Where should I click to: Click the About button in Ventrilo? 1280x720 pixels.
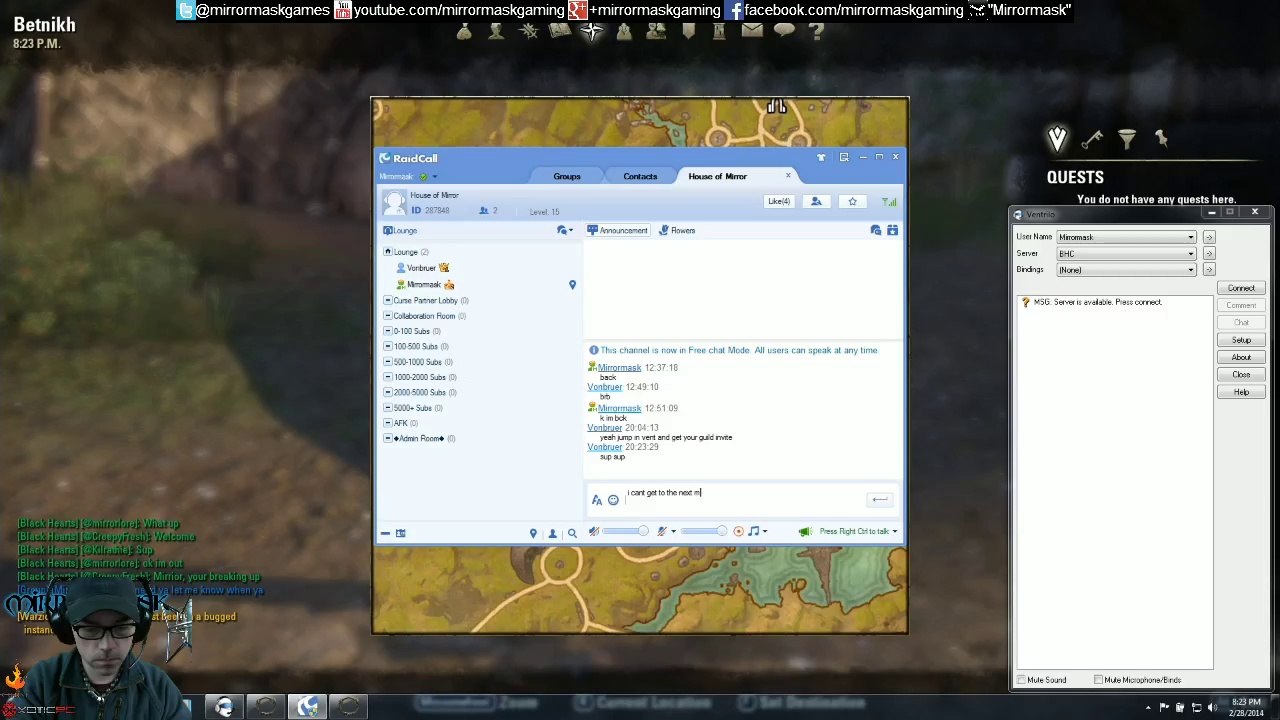(1241, 357)
